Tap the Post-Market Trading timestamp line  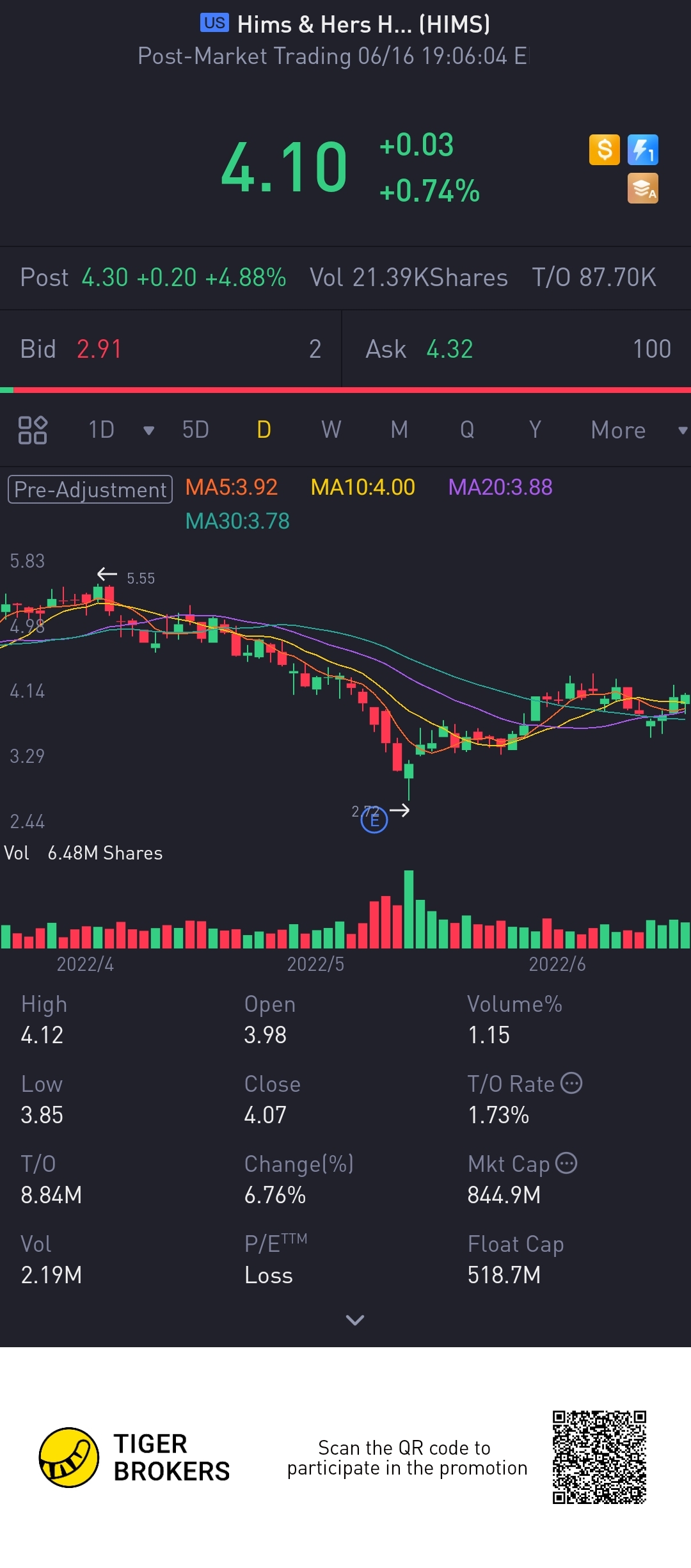pyautogui.click(x=333, y=56)
